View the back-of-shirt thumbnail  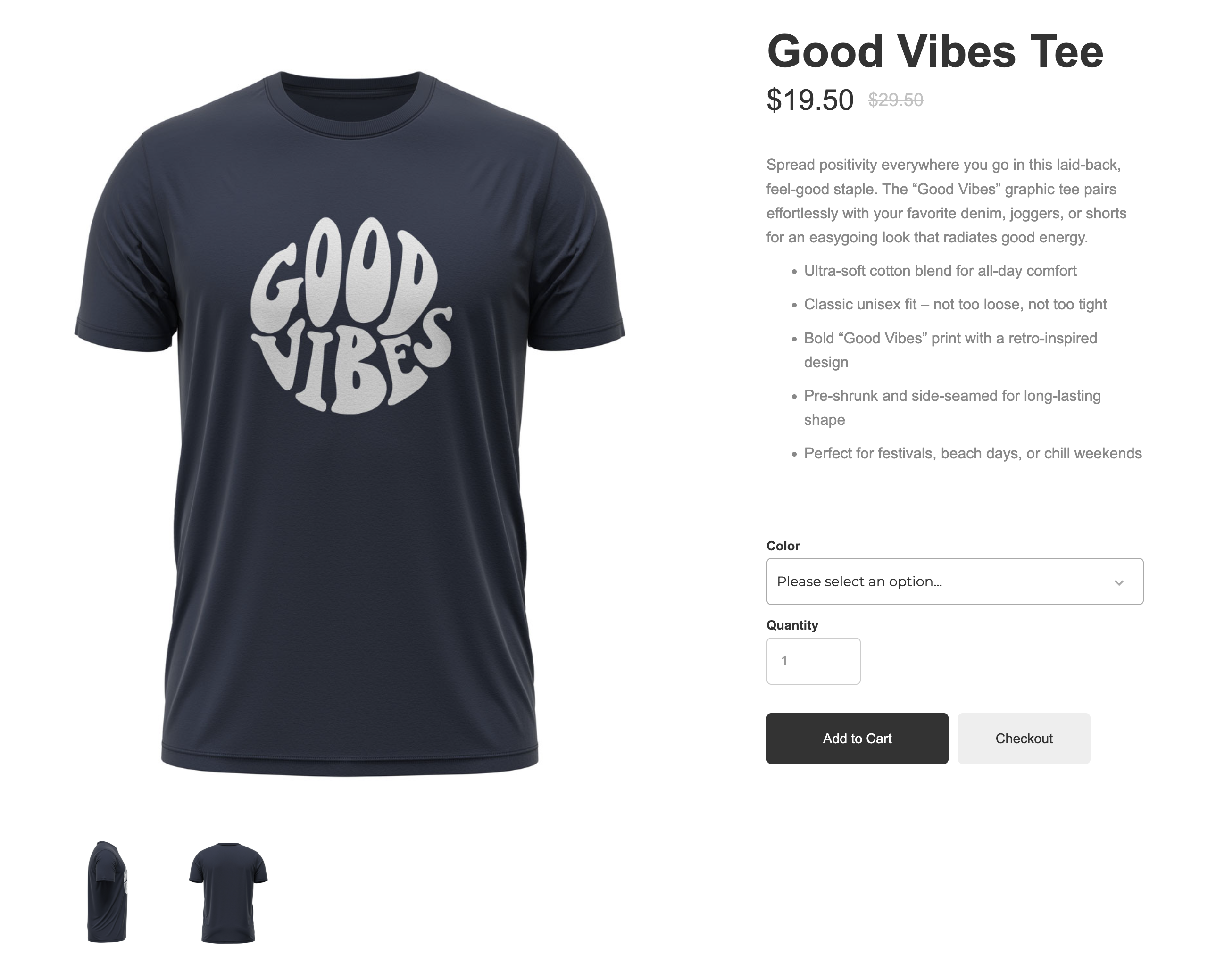click(228, 892)
